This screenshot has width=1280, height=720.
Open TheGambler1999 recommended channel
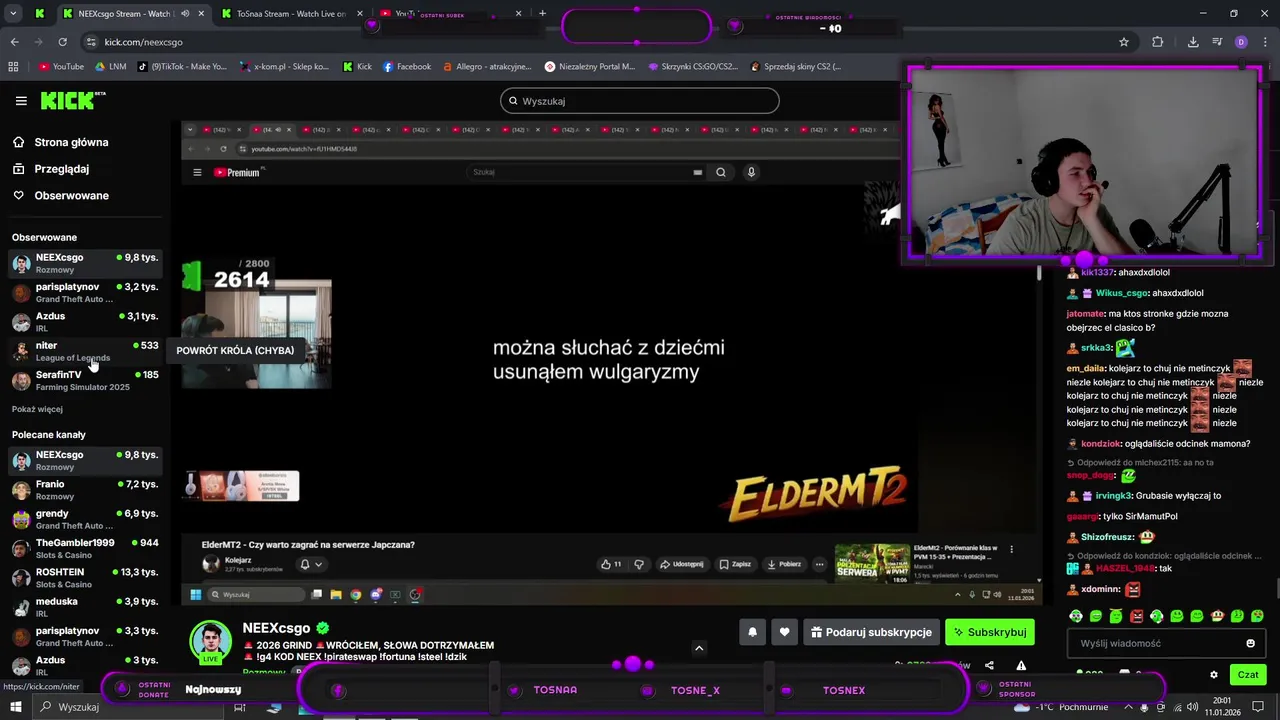(x=84, y=548)
